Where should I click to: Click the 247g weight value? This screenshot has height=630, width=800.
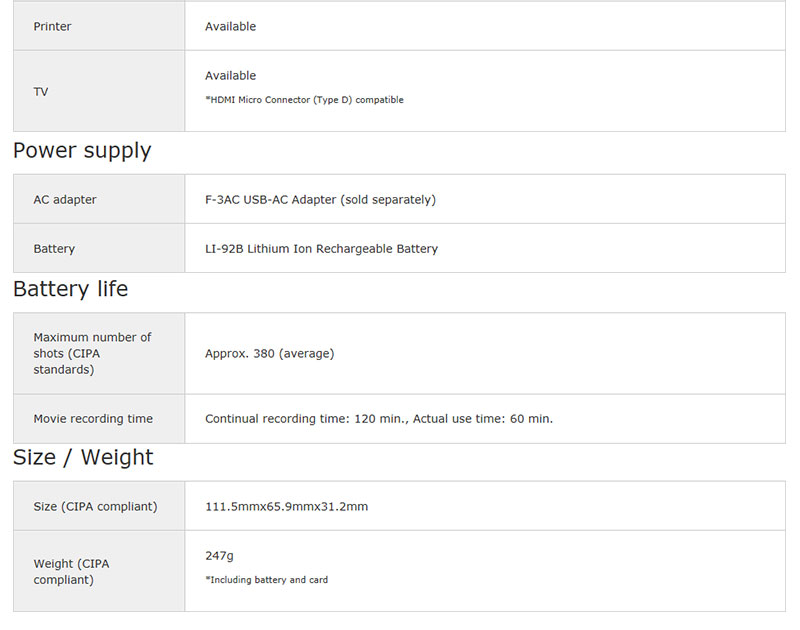[x=219, y=556]
